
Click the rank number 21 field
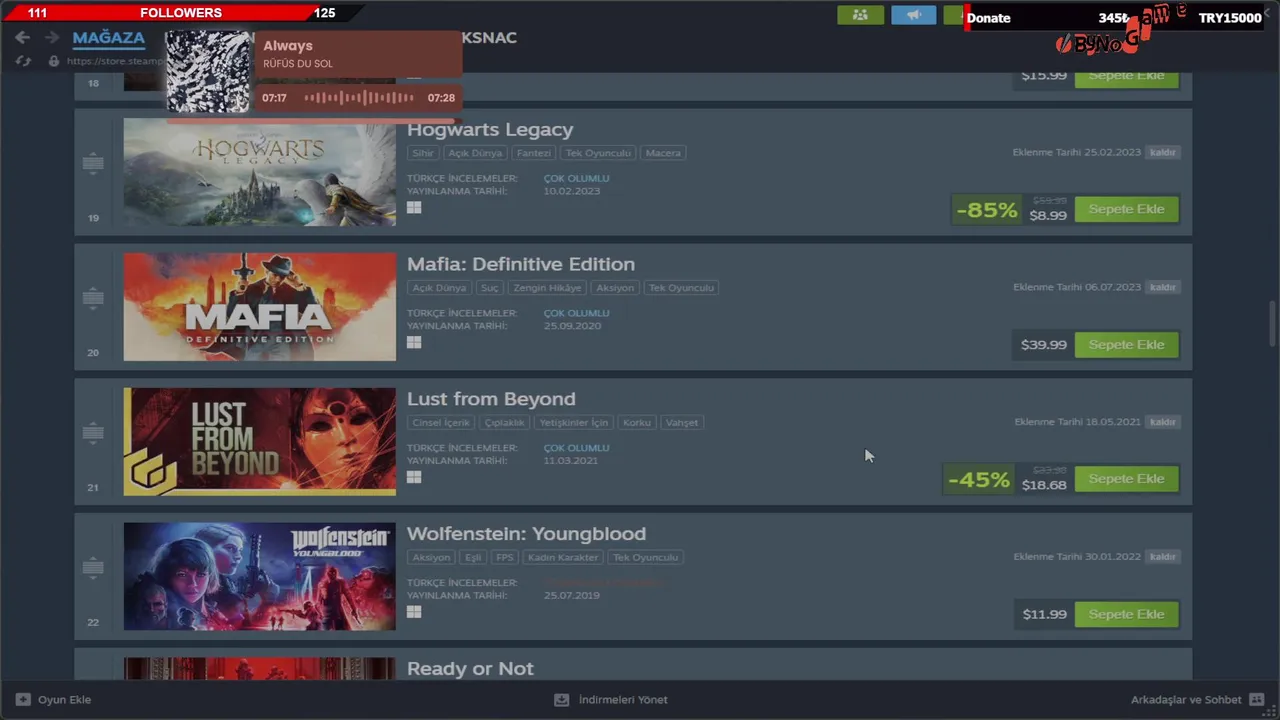pos(93,488)
